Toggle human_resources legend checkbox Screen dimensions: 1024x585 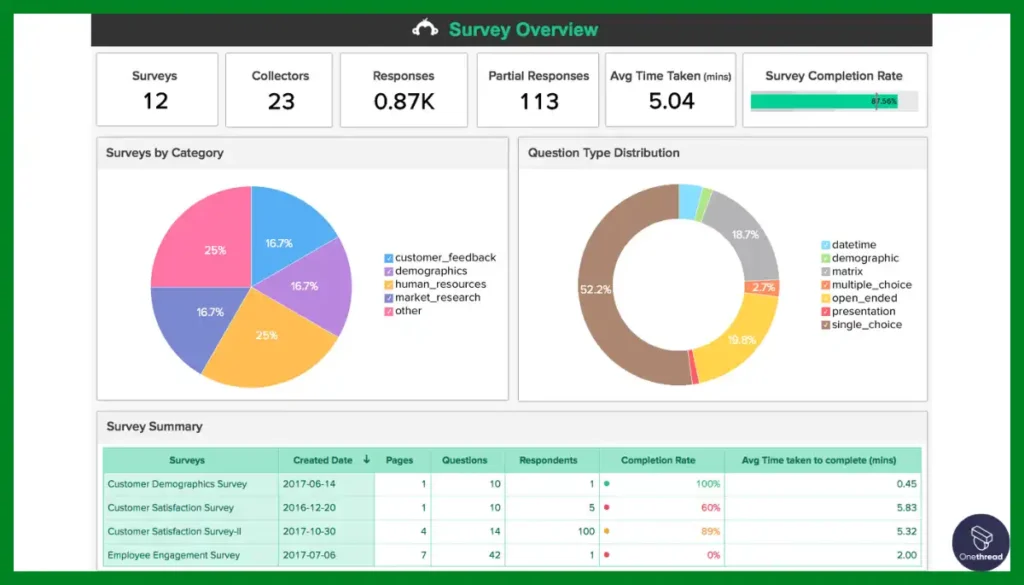pos(389,285)
